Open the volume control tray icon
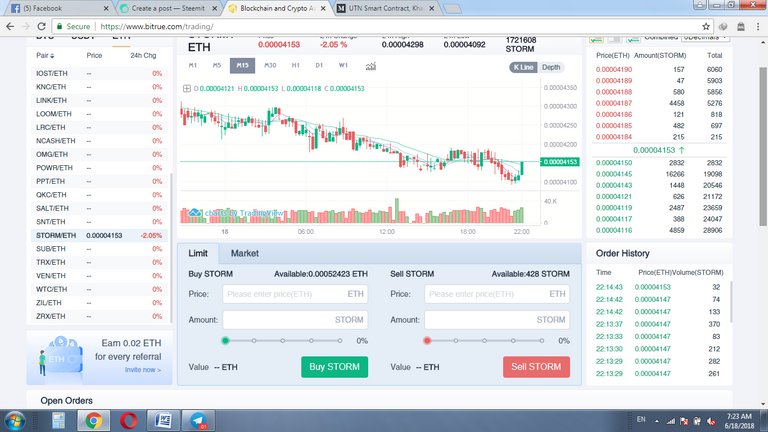This screenshot has height=432, width=768. tap(711, 421)
